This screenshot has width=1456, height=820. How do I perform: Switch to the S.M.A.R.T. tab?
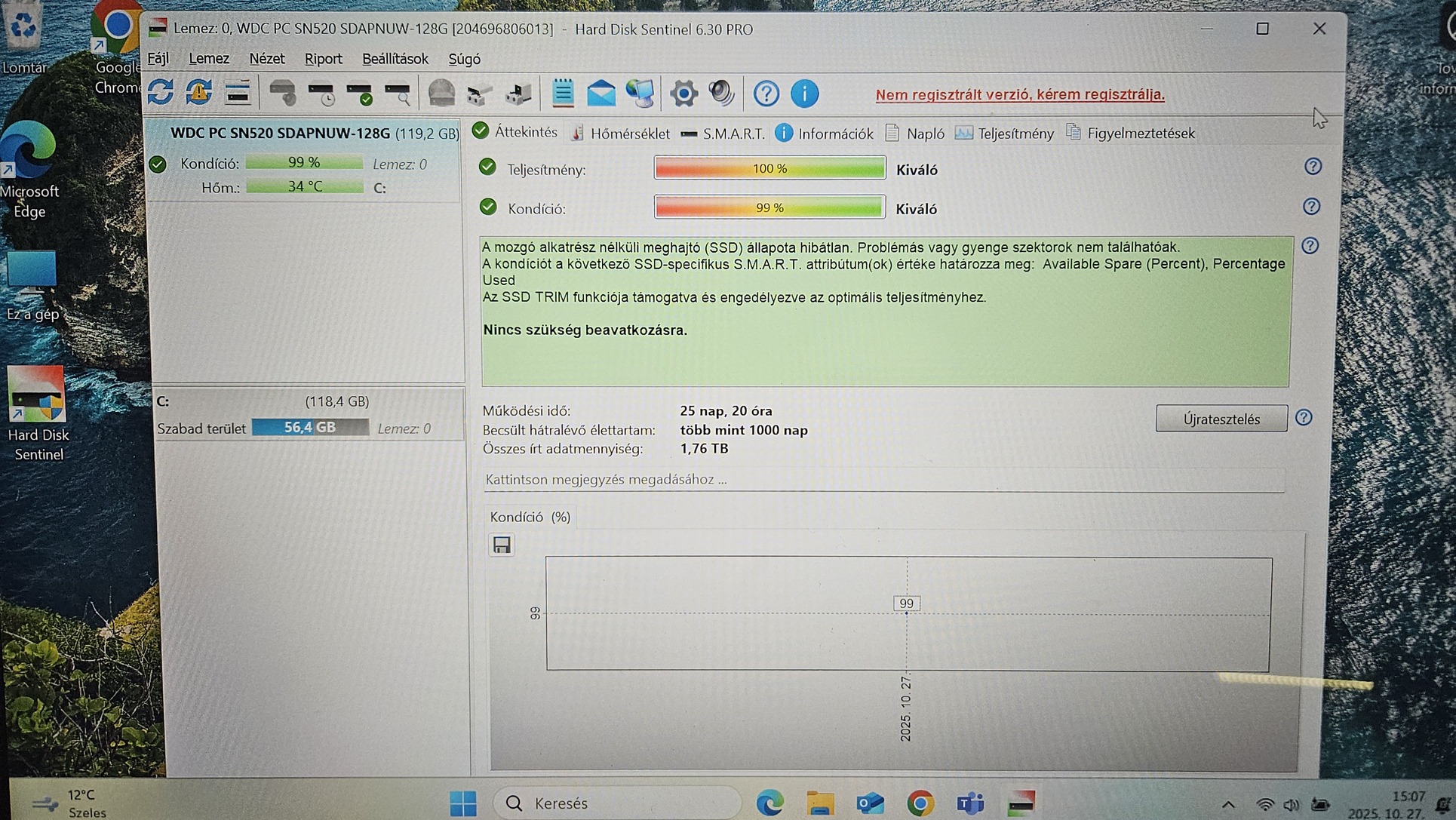coord(722,134)
